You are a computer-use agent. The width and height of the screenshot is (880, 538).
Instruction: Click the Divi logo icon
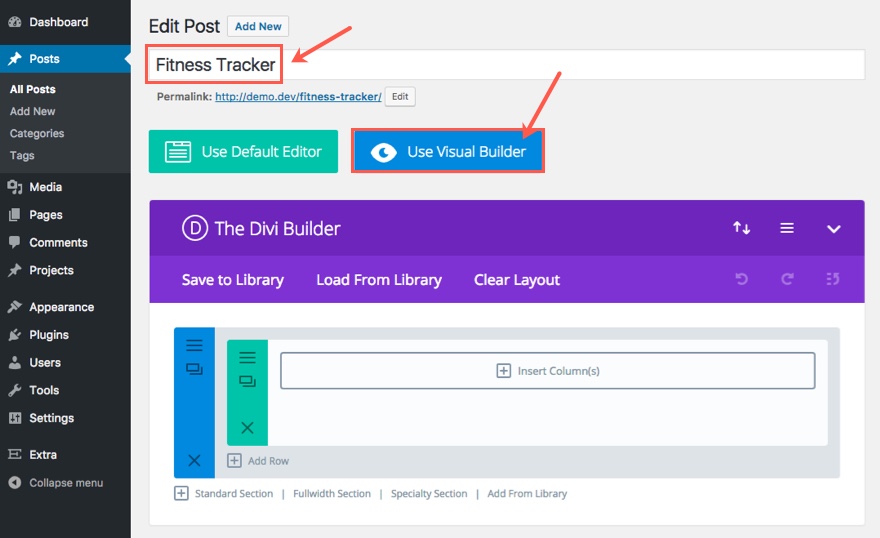tap(195, 228)
